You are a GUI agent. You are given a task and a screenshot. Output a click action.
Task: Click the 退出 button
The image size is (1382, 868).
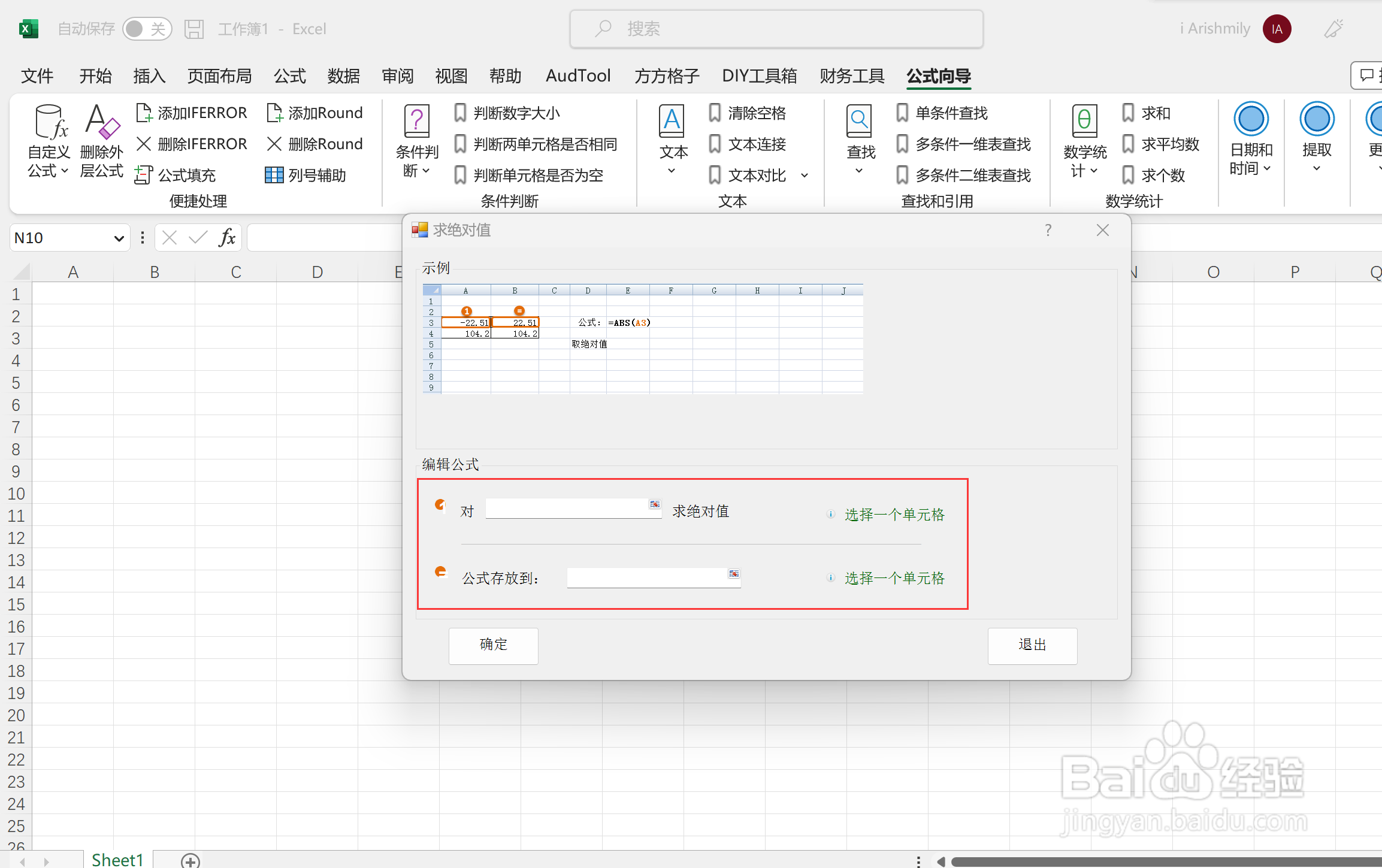click(1032, 646)
